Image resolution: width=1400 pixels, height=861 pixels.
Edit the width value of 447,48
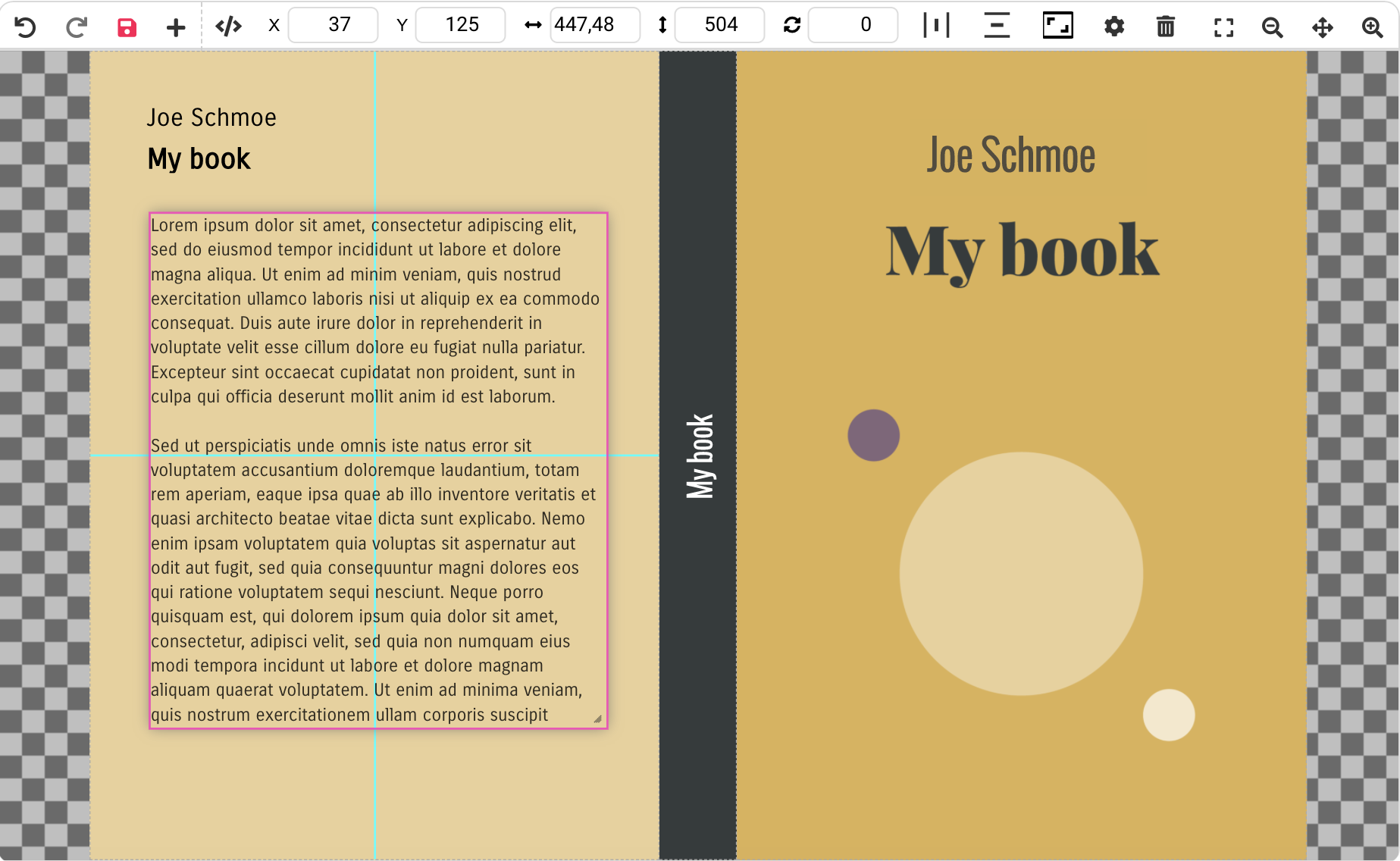tap(596, 25)
